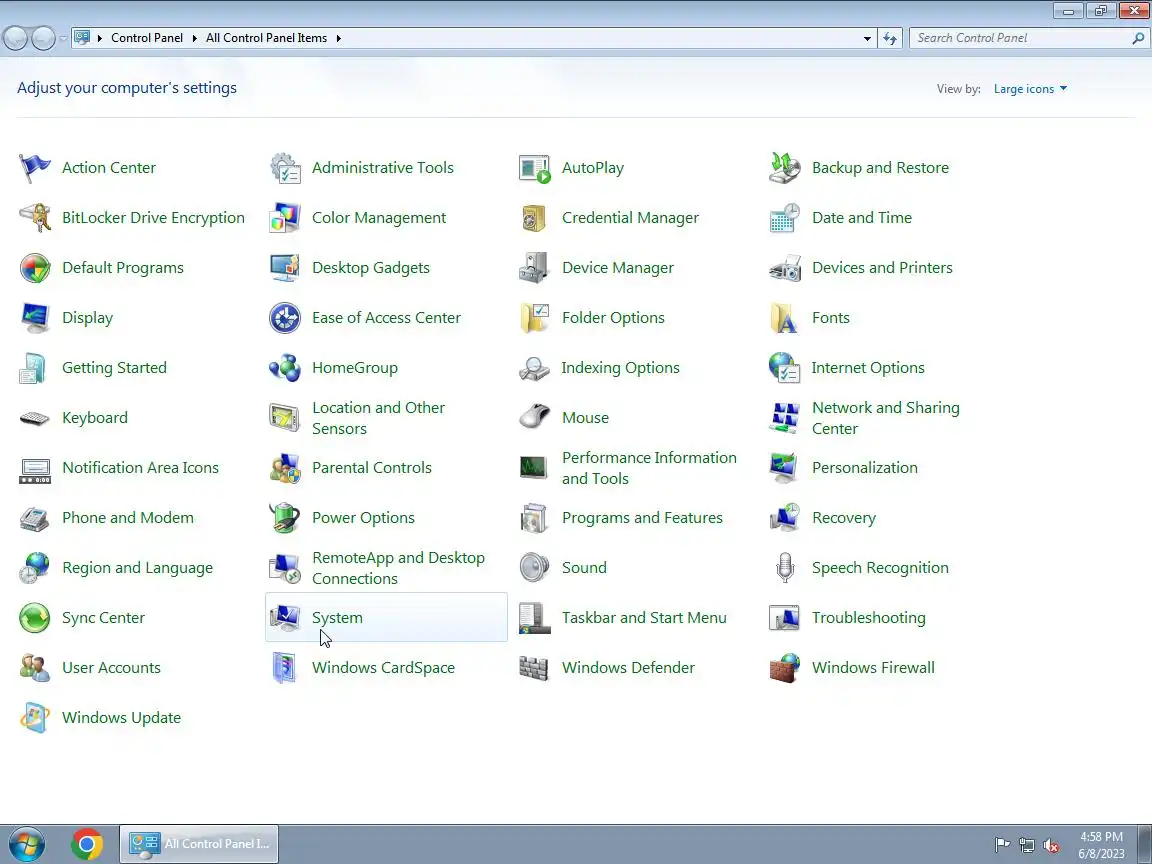
Task: Click the Default Programs icon
Action: click(35, 268)
